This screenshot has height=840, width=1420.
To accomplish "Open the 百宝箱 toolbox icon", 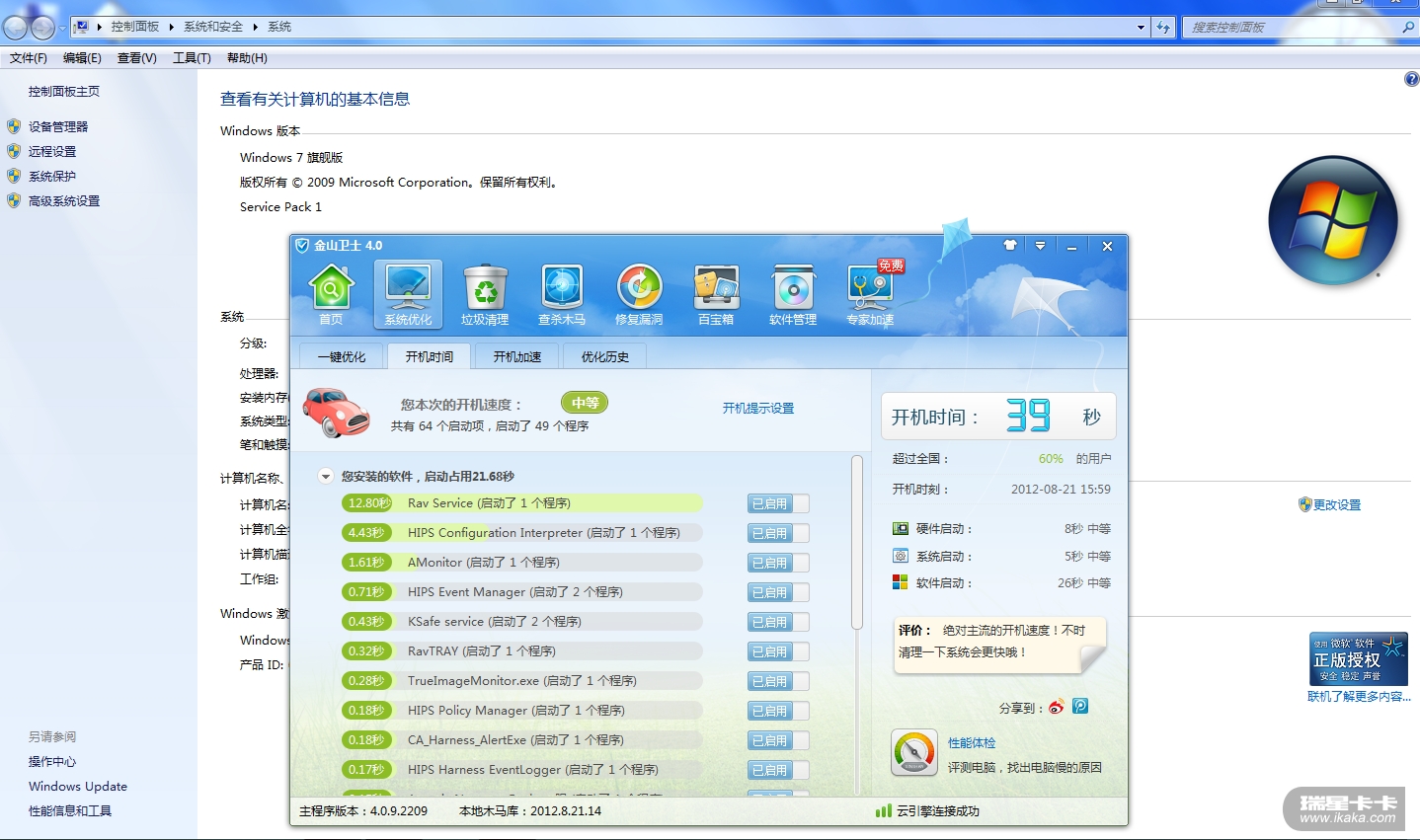I will click(716, 294).
